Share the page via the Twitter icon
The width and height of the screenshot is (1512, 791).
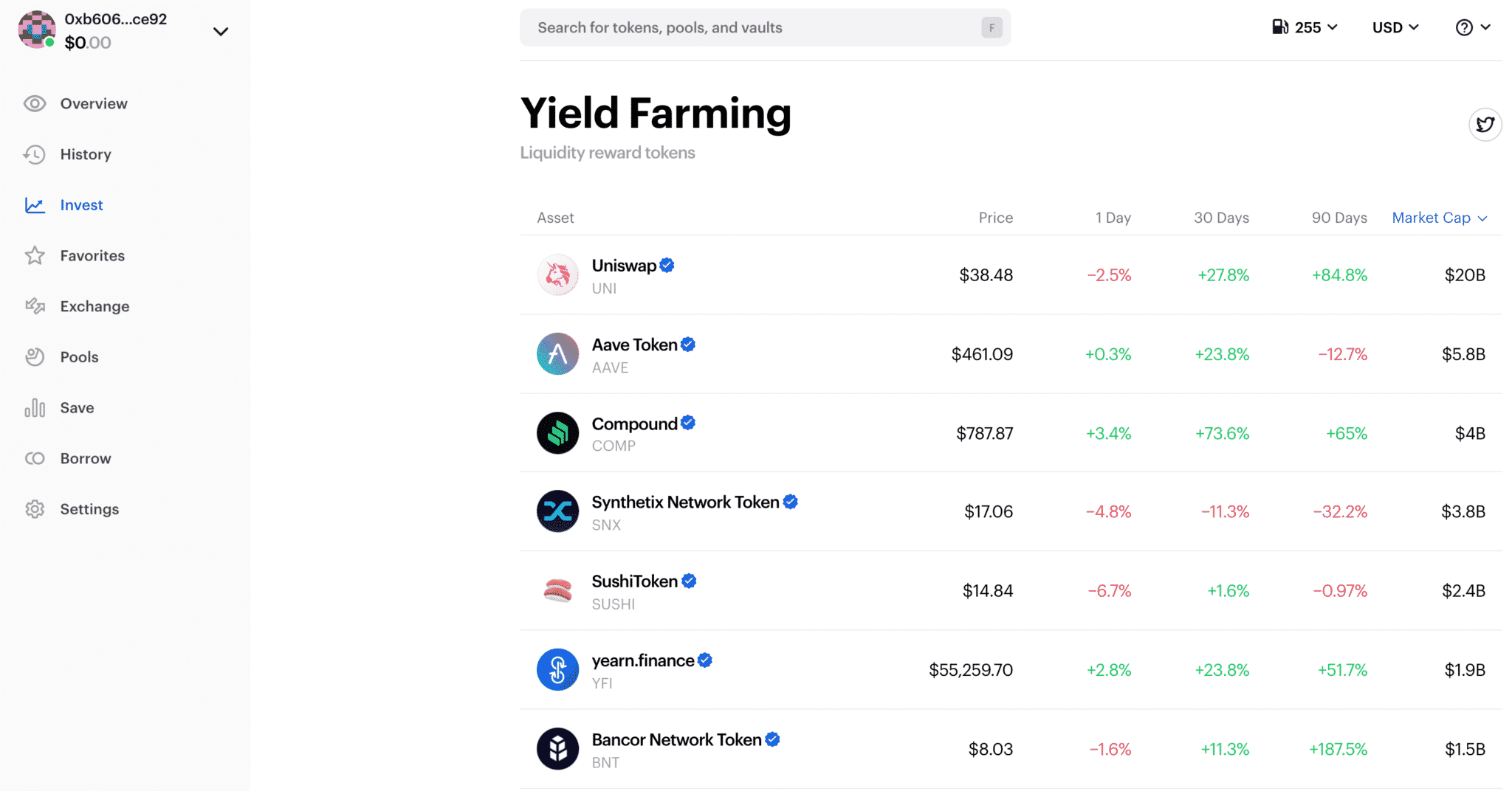pyautogui.click(x=1486, y=124)
